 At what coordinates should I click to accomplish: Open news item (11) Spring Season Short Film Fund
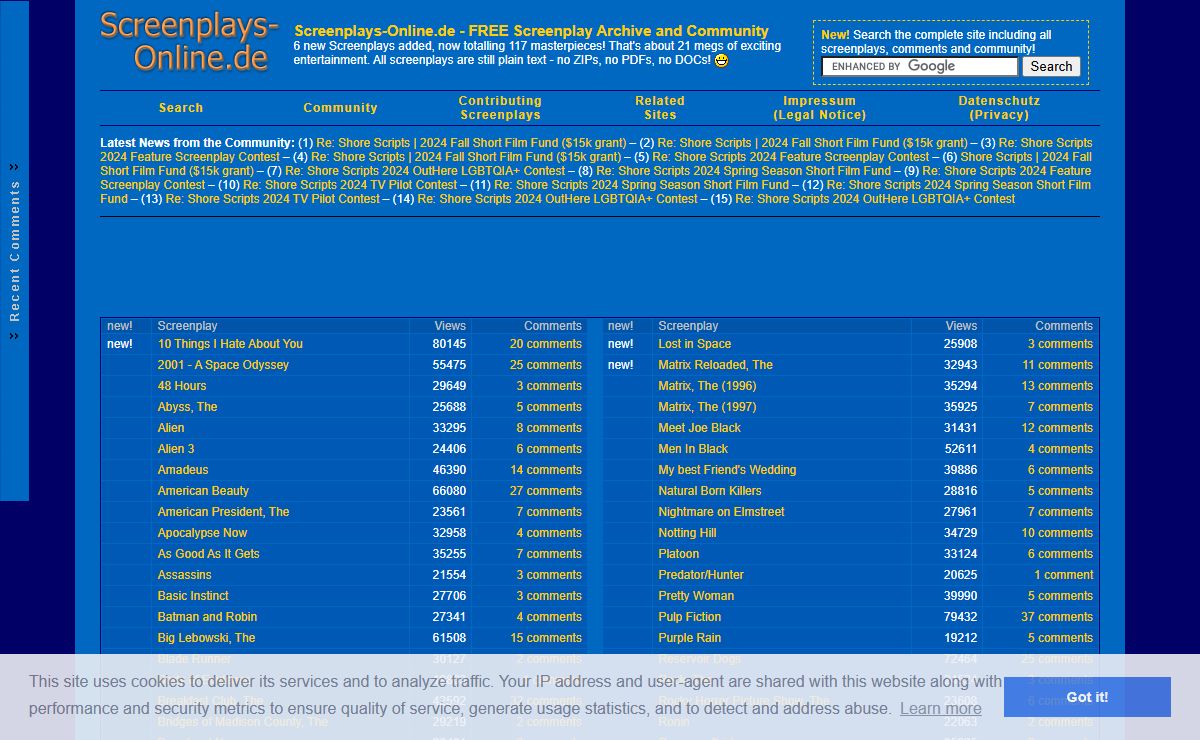[641, 185]
